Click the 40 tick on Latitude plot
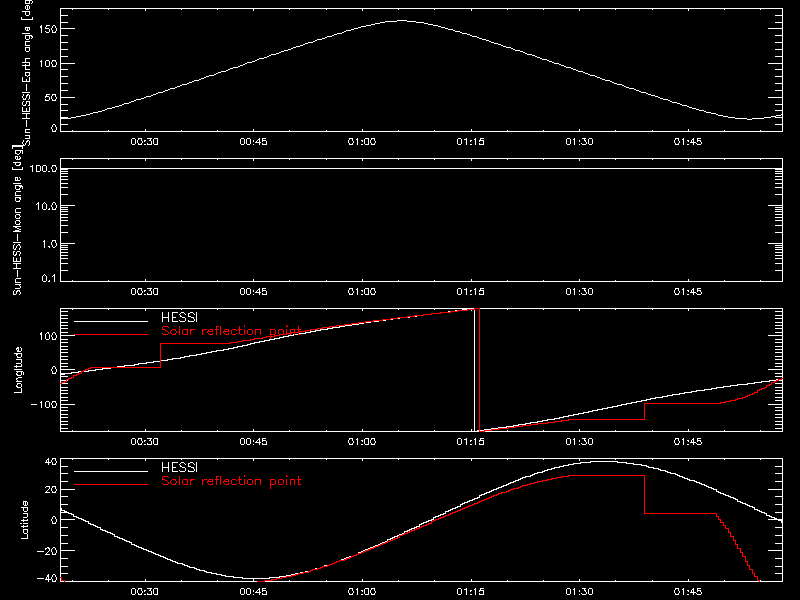Image resolution: width=800 pixels, height=600 pixels. click(51, 462)
